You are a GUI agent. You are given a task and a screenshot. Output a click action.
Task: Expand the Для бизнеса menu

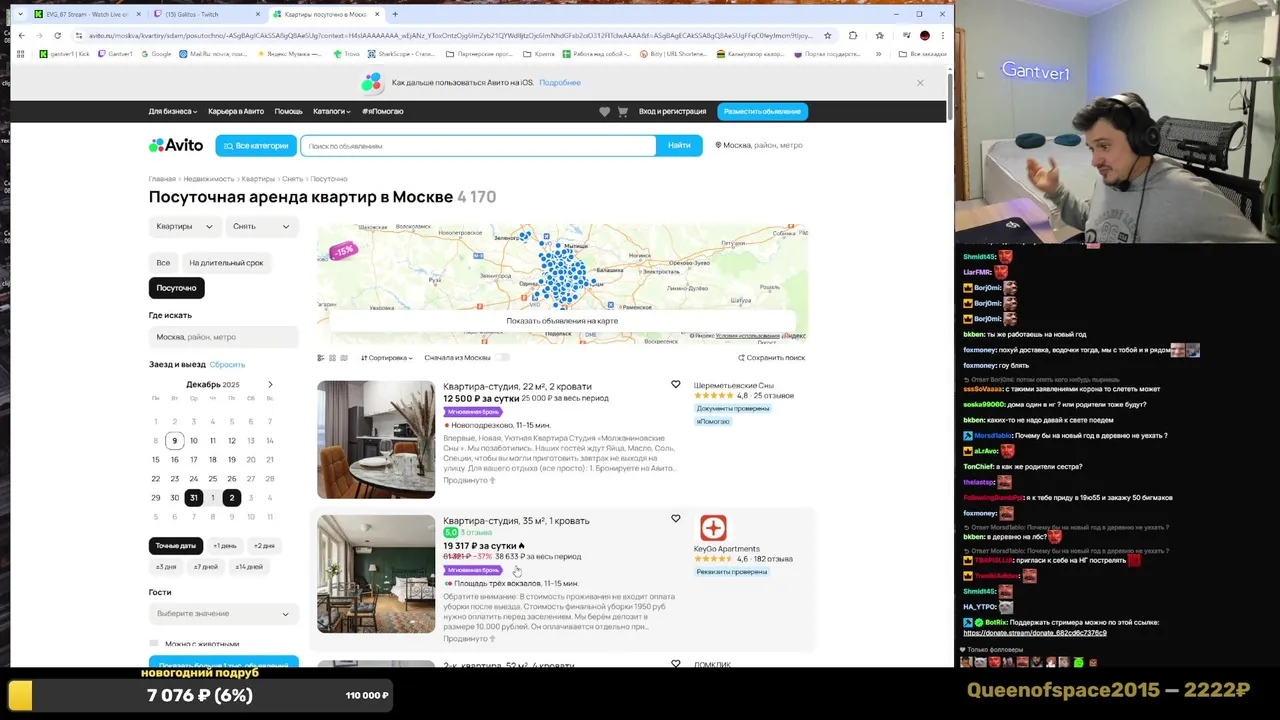(173, 111)
